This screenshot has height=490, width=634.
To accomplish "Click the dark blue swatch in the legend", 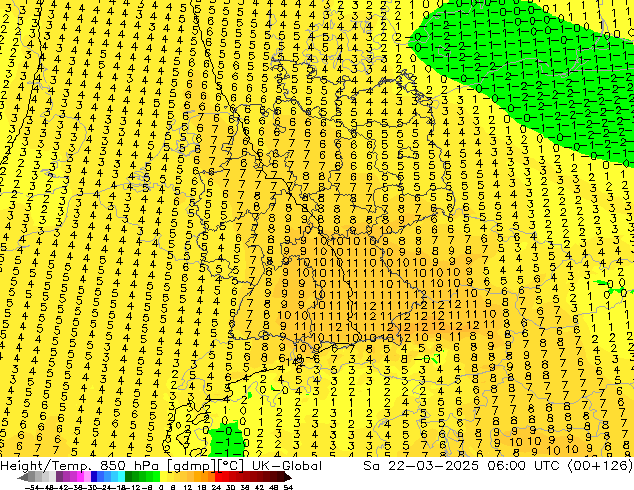I will pos(94,477).
